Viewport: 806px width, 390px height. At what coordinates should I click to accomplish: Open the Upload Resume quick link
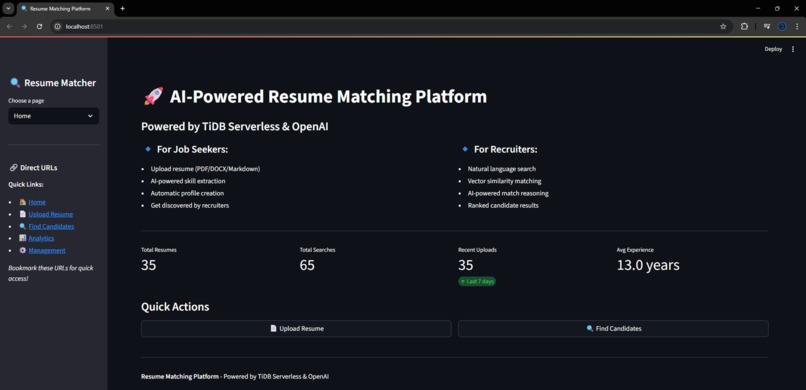point(51,214)
